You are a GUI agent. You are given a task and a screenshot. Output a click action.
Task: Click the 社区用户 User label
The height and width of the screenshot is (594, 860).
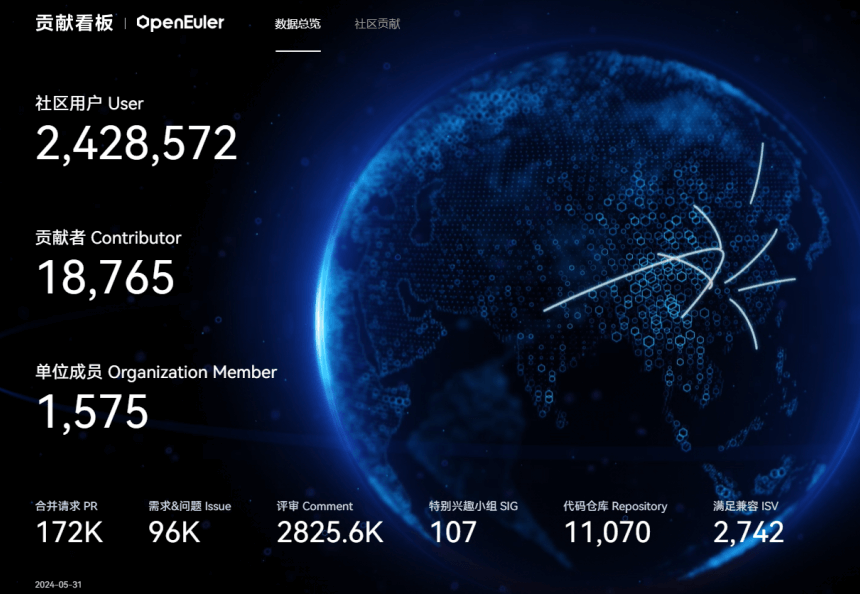pos(90,103)
